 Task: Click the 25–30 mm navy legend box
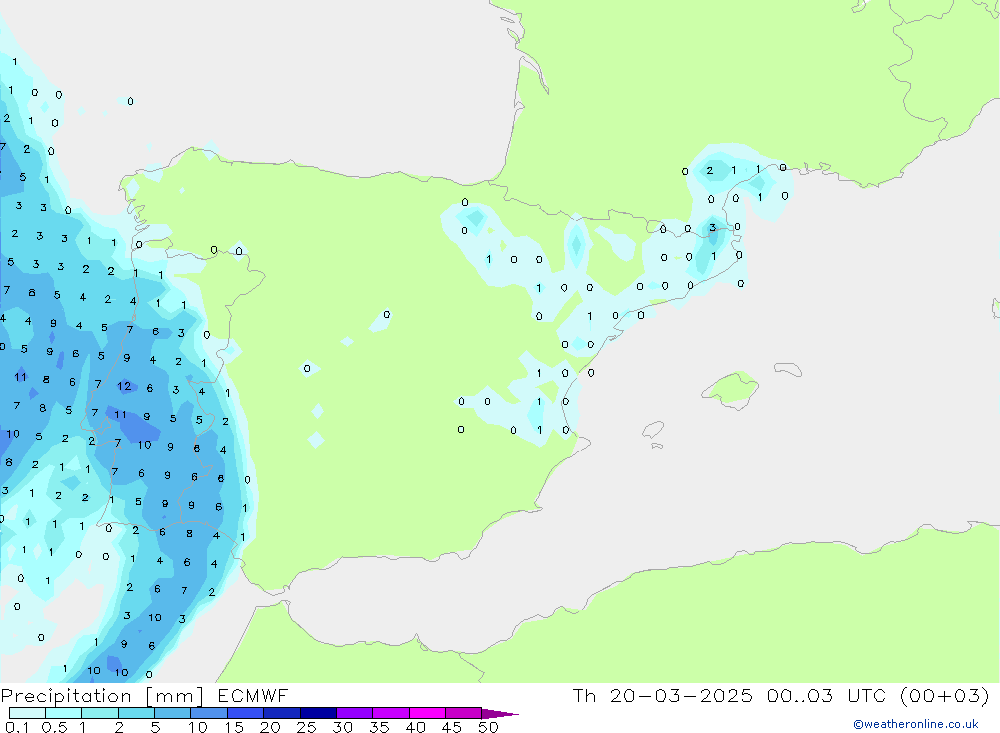[318, 713]
